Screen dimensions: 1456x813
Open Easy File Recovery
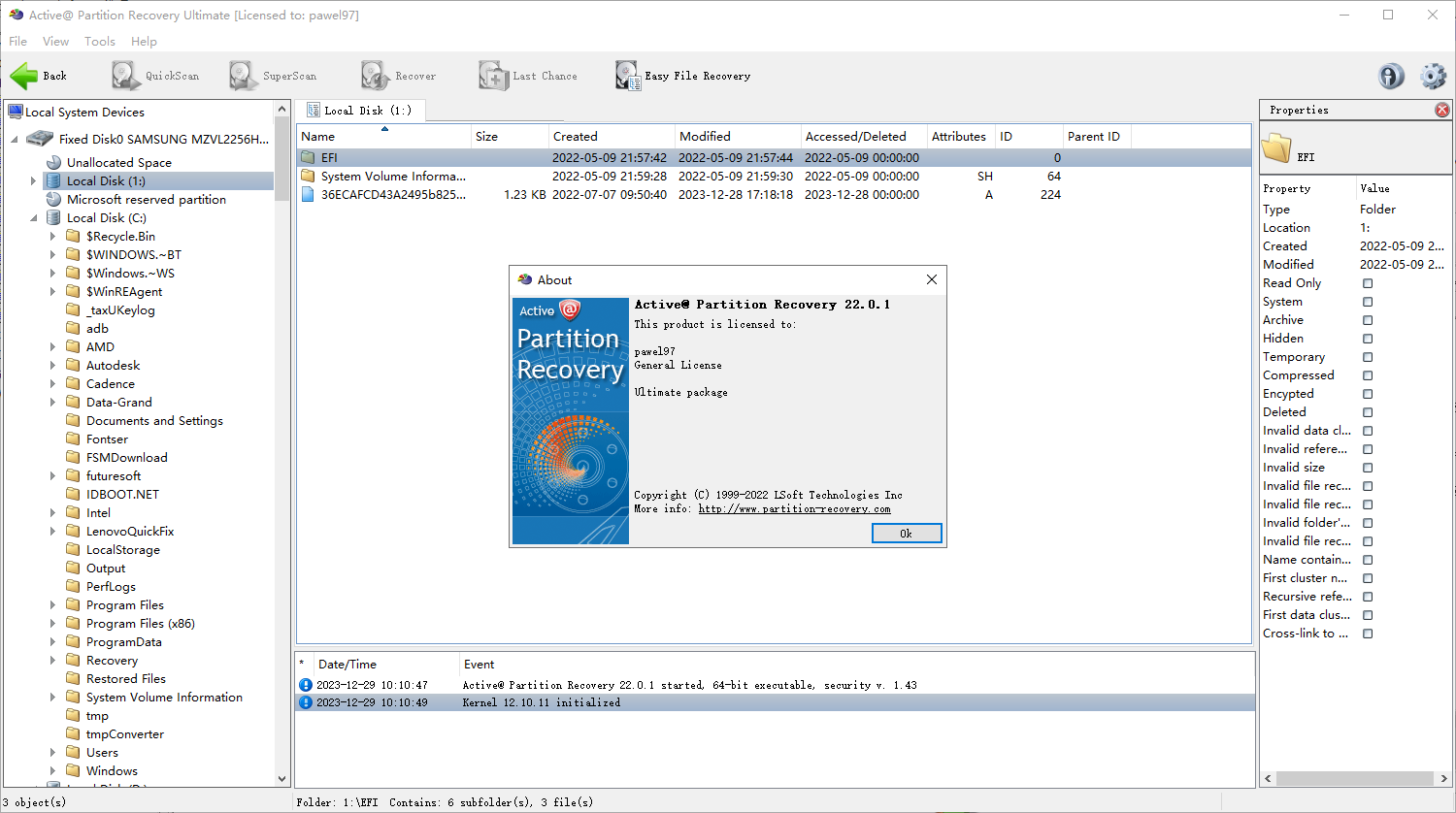pyautogui.click(x=683, y=76)
